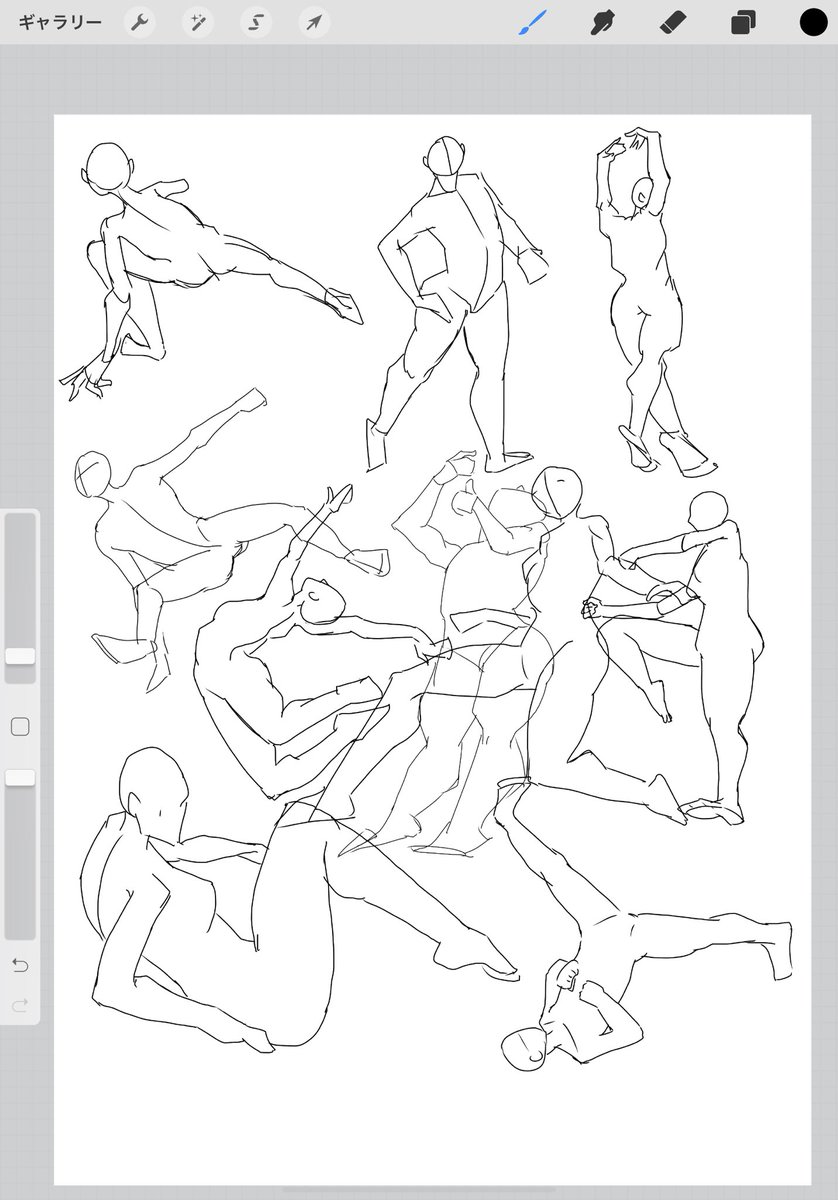
Task: Tap the square modify button in sidebar
Action: point(20,727)
